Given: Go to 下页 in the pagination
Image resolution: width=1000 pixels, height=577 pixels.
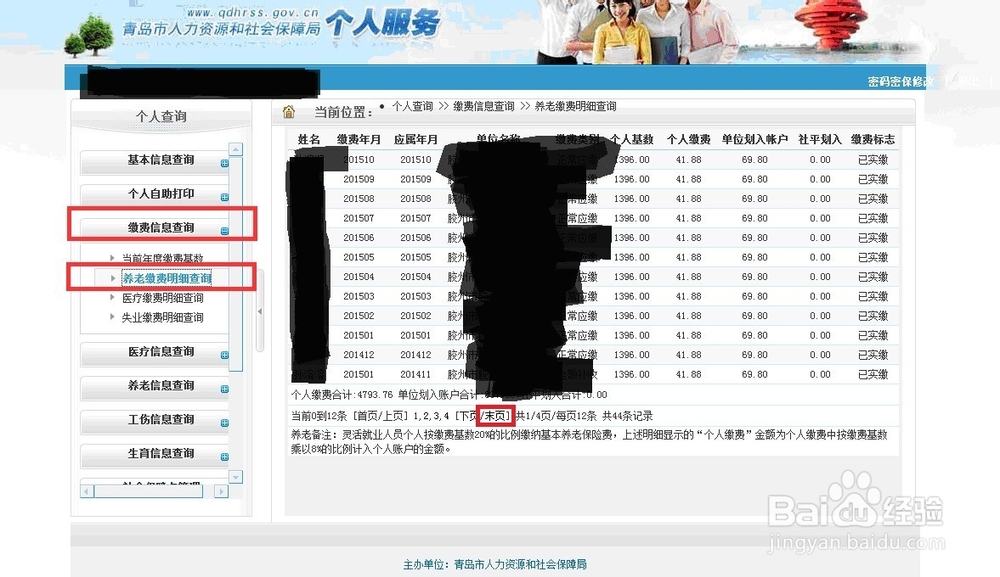Looking at the screenshot, I should 467,416.
